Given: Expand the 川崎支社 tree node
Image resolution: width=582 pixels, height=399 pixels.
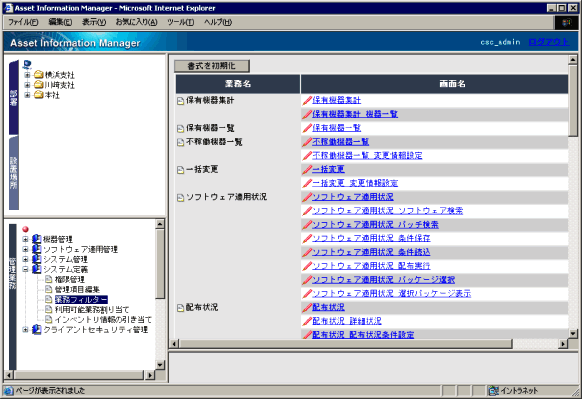Looking at the screenshot, I should click(27, 85).
